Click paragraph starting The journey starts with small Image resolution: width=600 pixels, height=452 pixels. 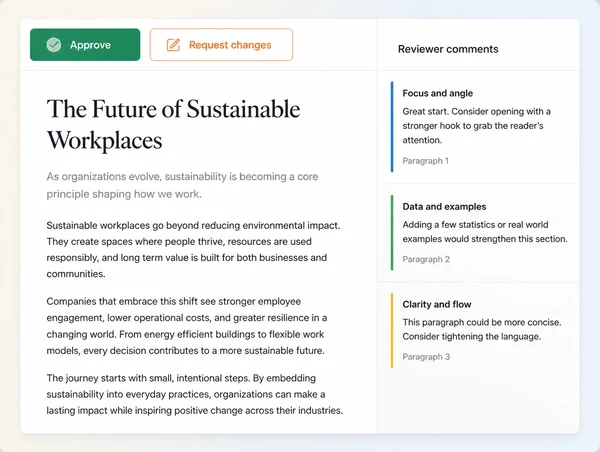(194, 394)
